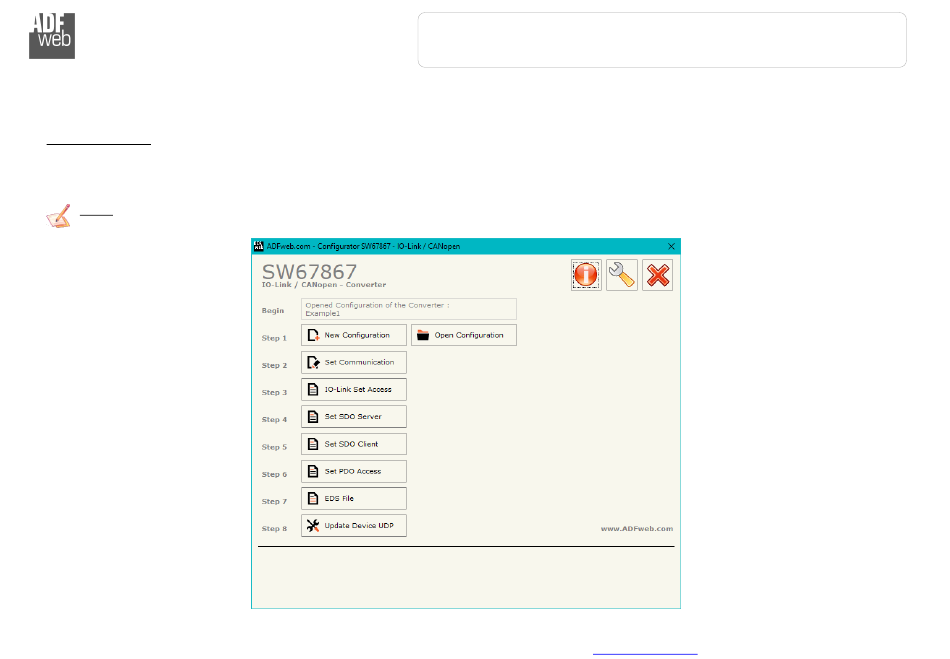
Task: Open IO-Link Set Access
Action: [354, 389]
